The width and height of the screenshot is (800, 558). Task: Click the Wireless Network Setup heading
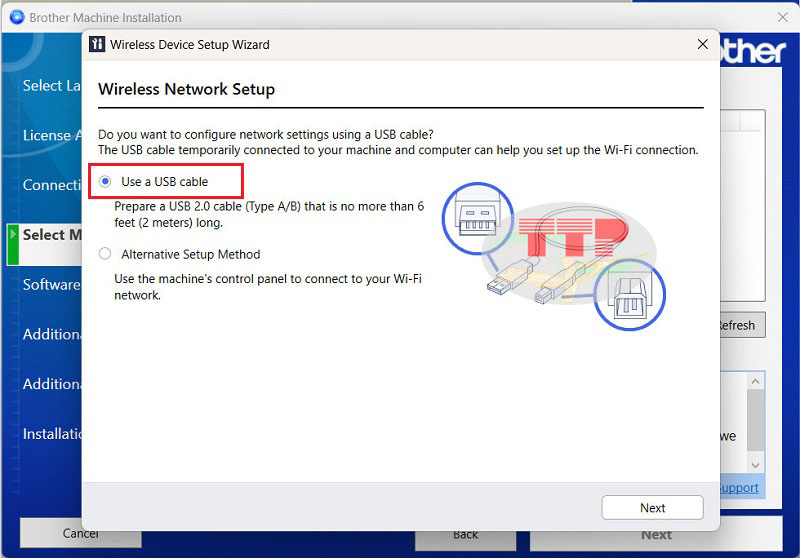point(186,89)
